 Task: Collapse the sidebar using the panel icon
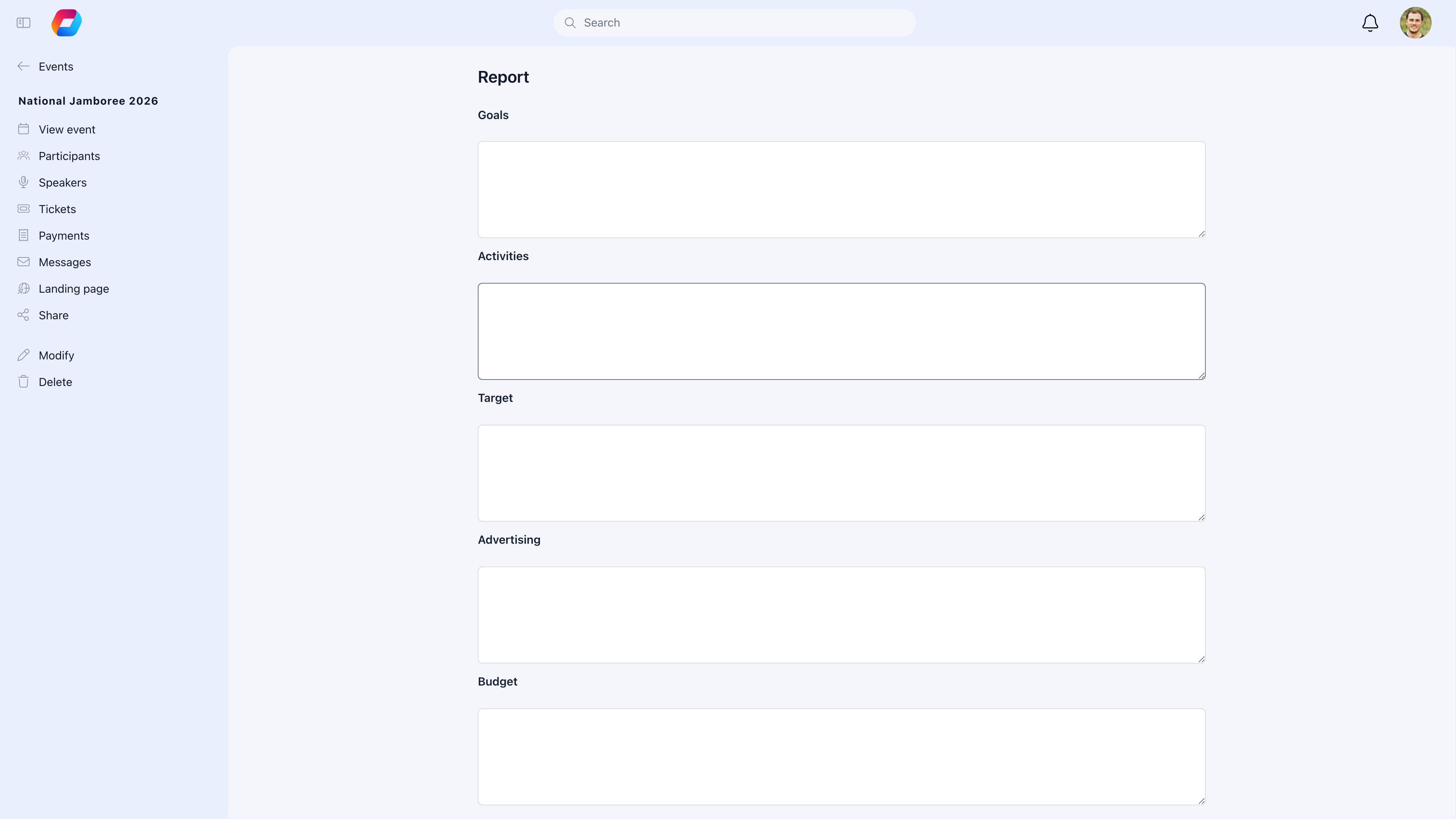(23, 23)
